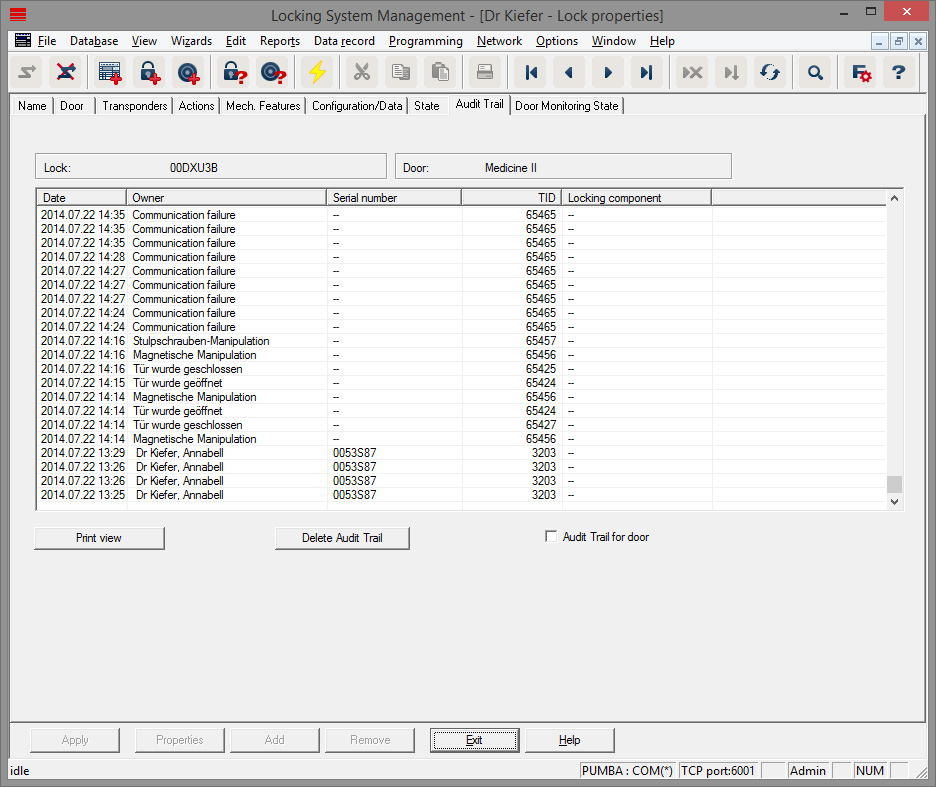Click the New lock icon on toolbar

point(147,72)
